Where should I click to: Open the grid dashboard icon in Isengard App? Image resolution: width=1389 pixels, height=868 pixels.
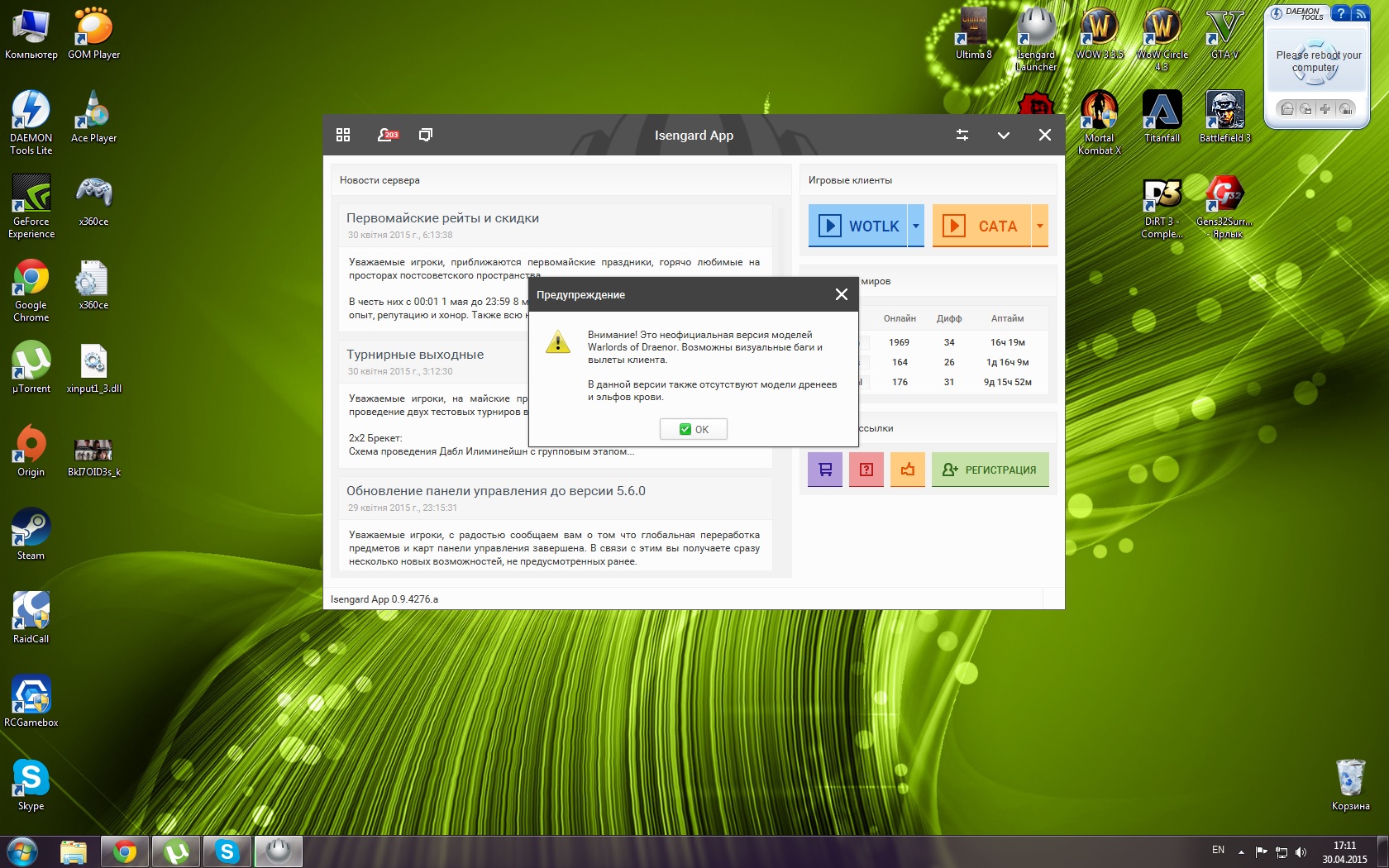343,135
